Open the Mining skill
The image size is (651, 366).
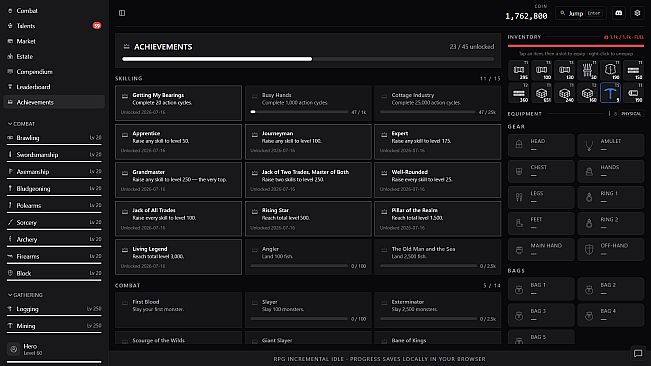(54, 326)
